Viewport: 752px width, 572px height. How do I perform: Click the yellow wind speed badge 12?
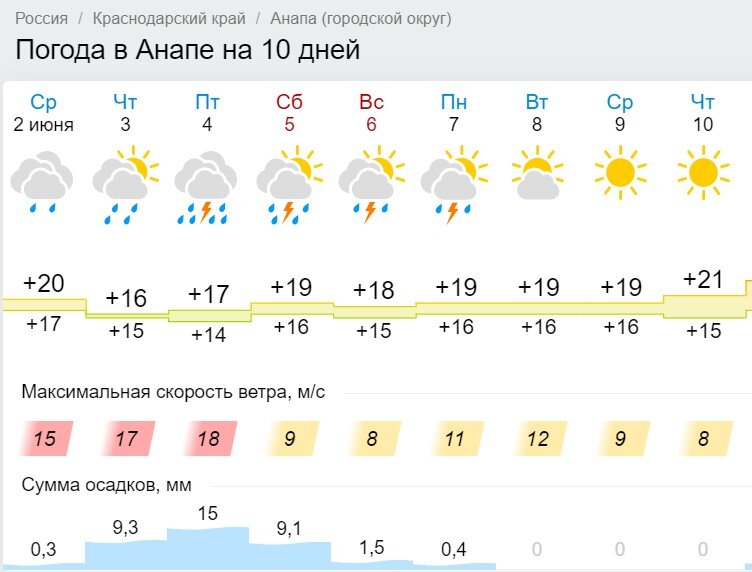(539, 438)
